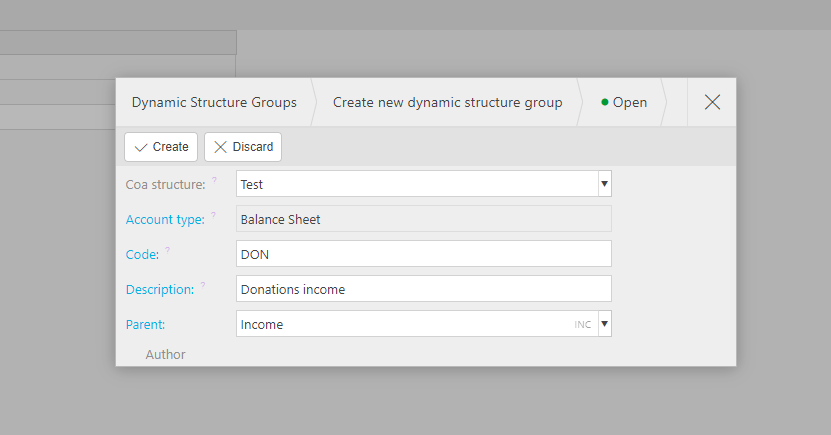Select Create new dynamic structure group breadcrumb
Image resolution: width=831 pixels, height=435 pixels.
(x=447, y=102)
